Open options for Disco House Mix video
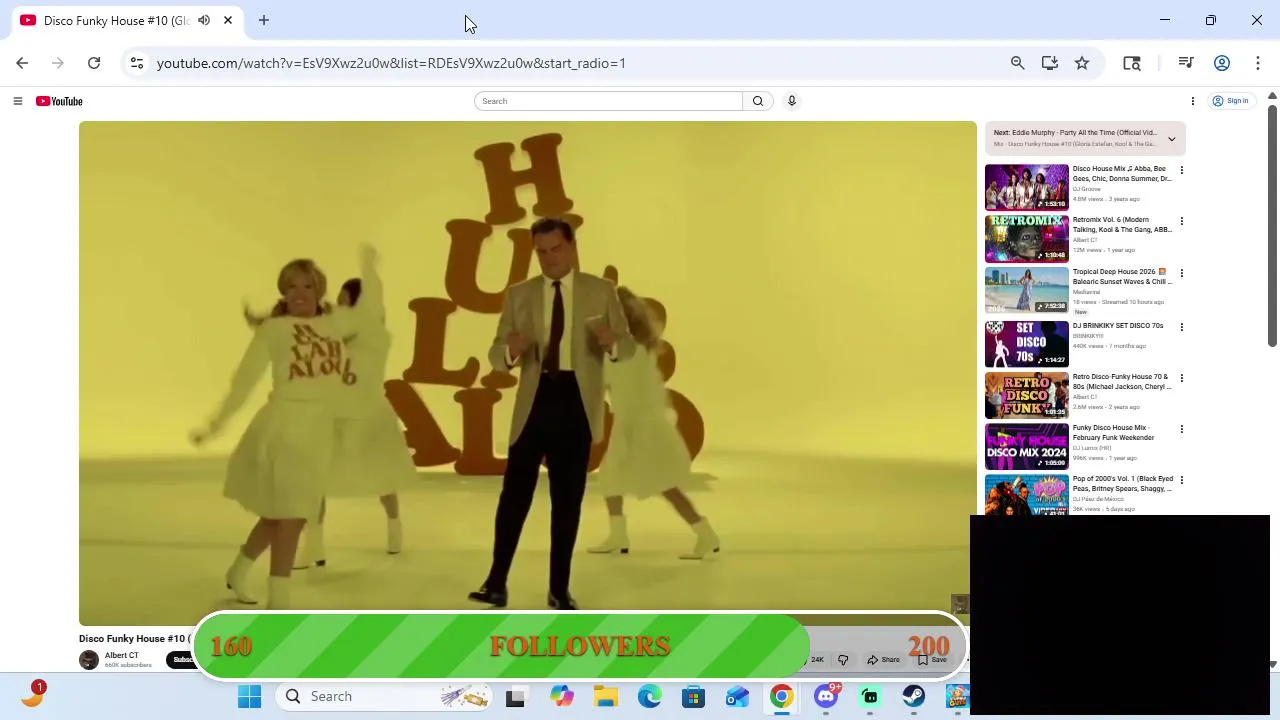 click(1182, 171)
